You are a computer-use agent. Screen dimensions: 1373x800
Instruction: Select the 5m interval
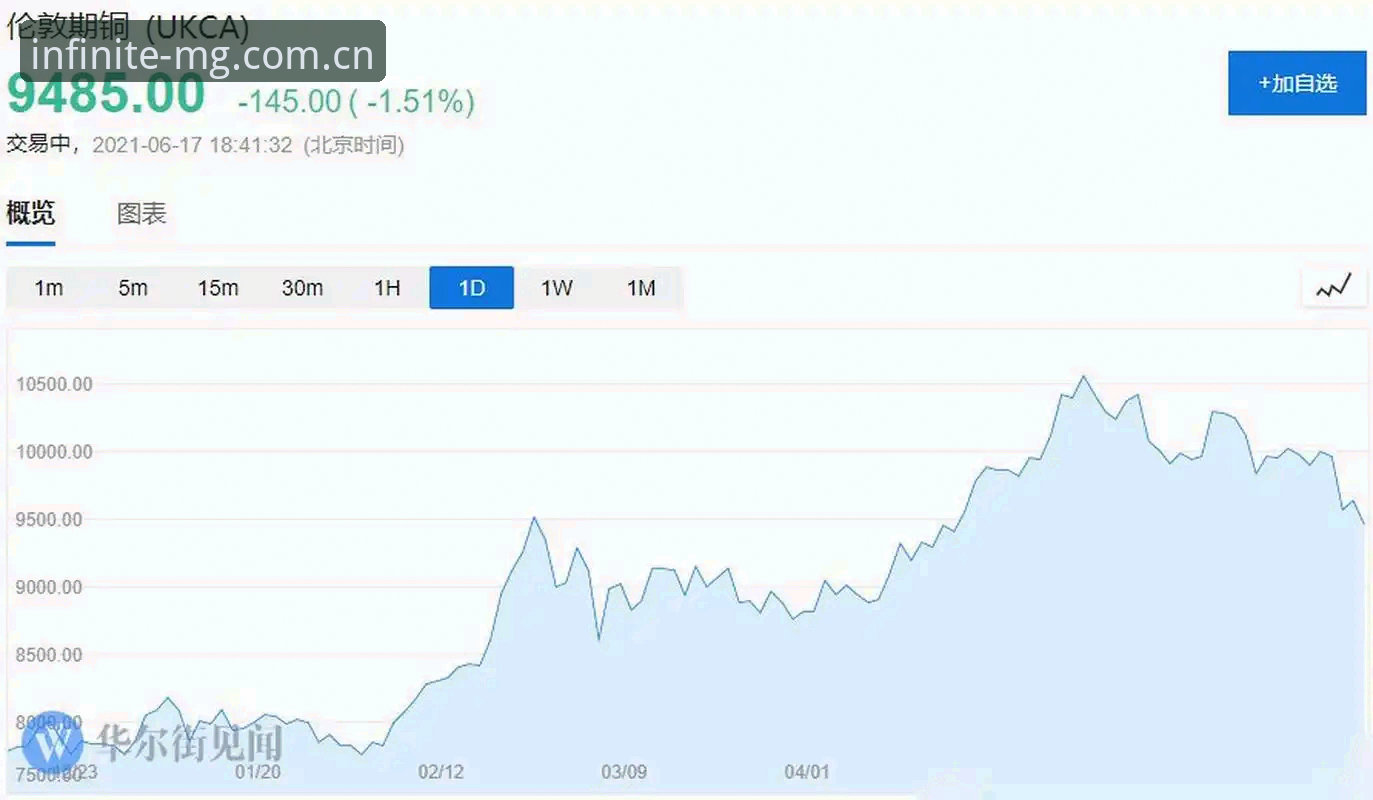pos(133,288)
